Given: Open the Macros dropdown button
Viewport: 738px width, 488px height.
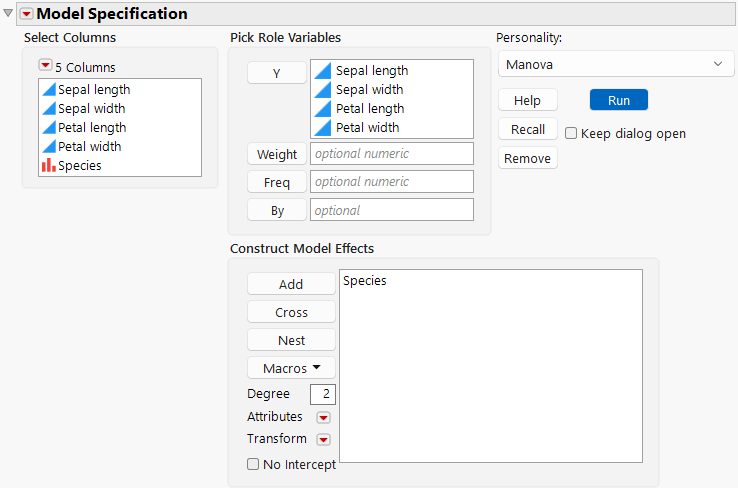Looking at the screenshot, I should [x=291, y=368].
